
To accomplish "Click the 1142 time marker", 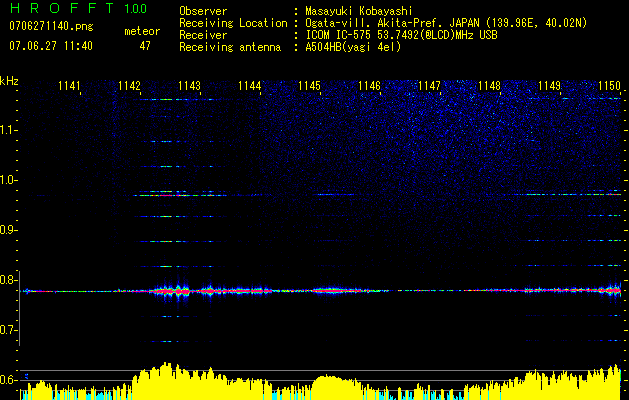I will pos(129,86).
